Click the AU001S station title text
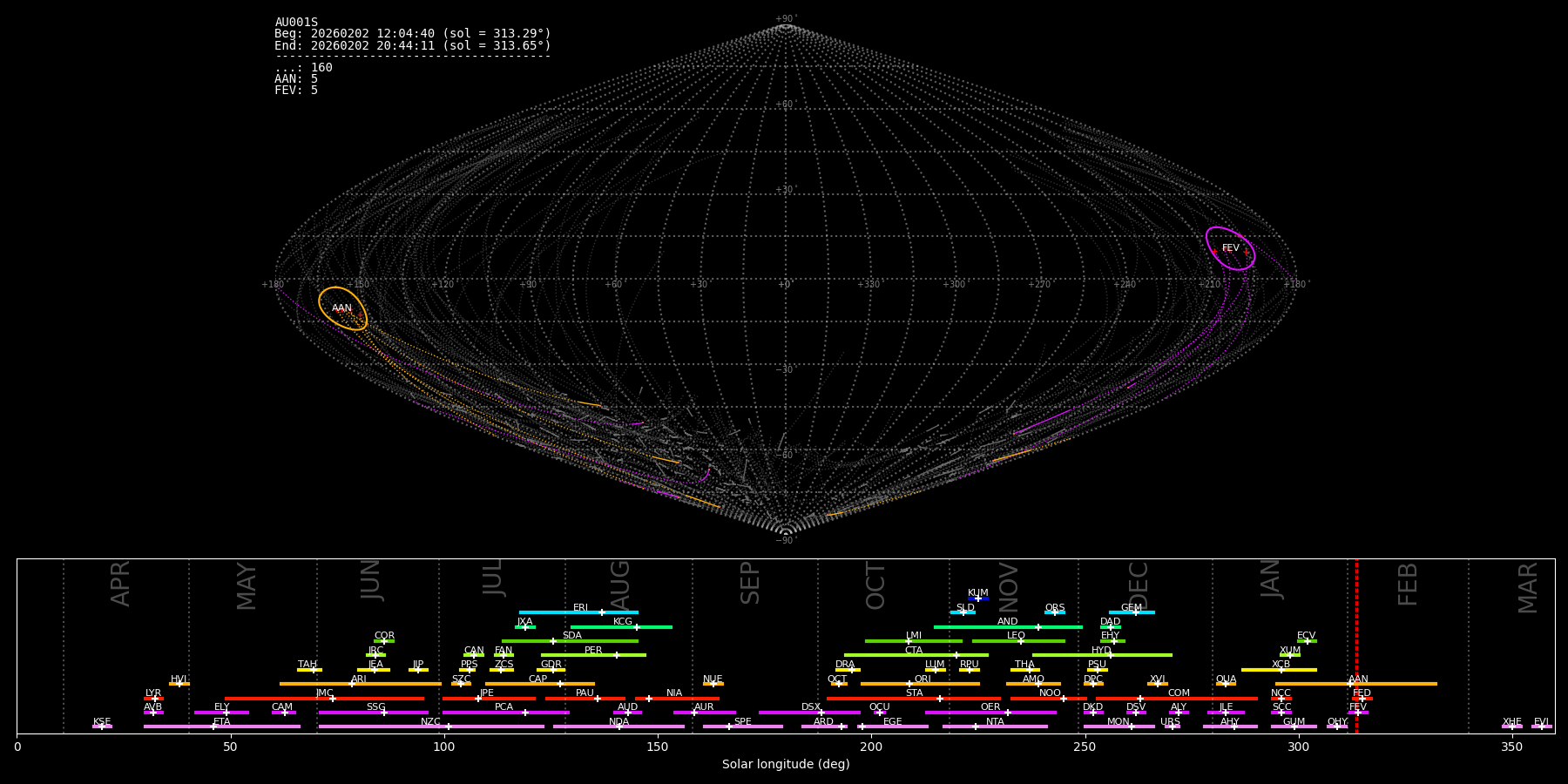The width and height of the screenshot is (1568, 784). click(296, 23)
